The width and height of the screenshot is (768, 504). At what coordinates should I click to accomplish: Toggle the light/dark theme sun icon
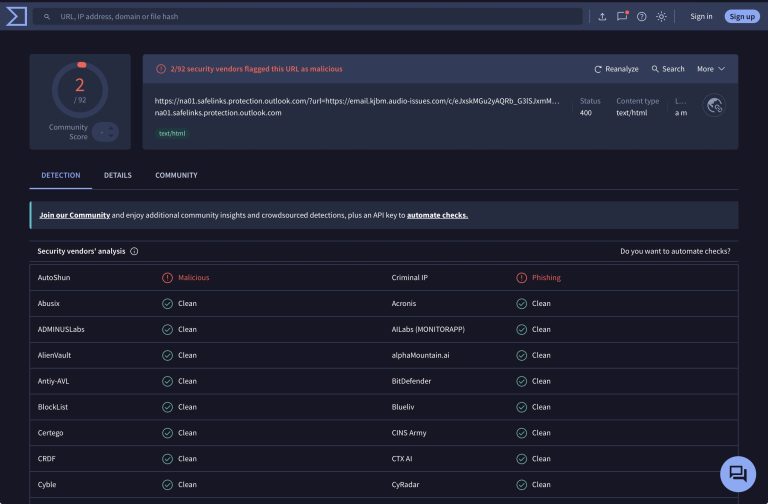[x=661, y=17]
